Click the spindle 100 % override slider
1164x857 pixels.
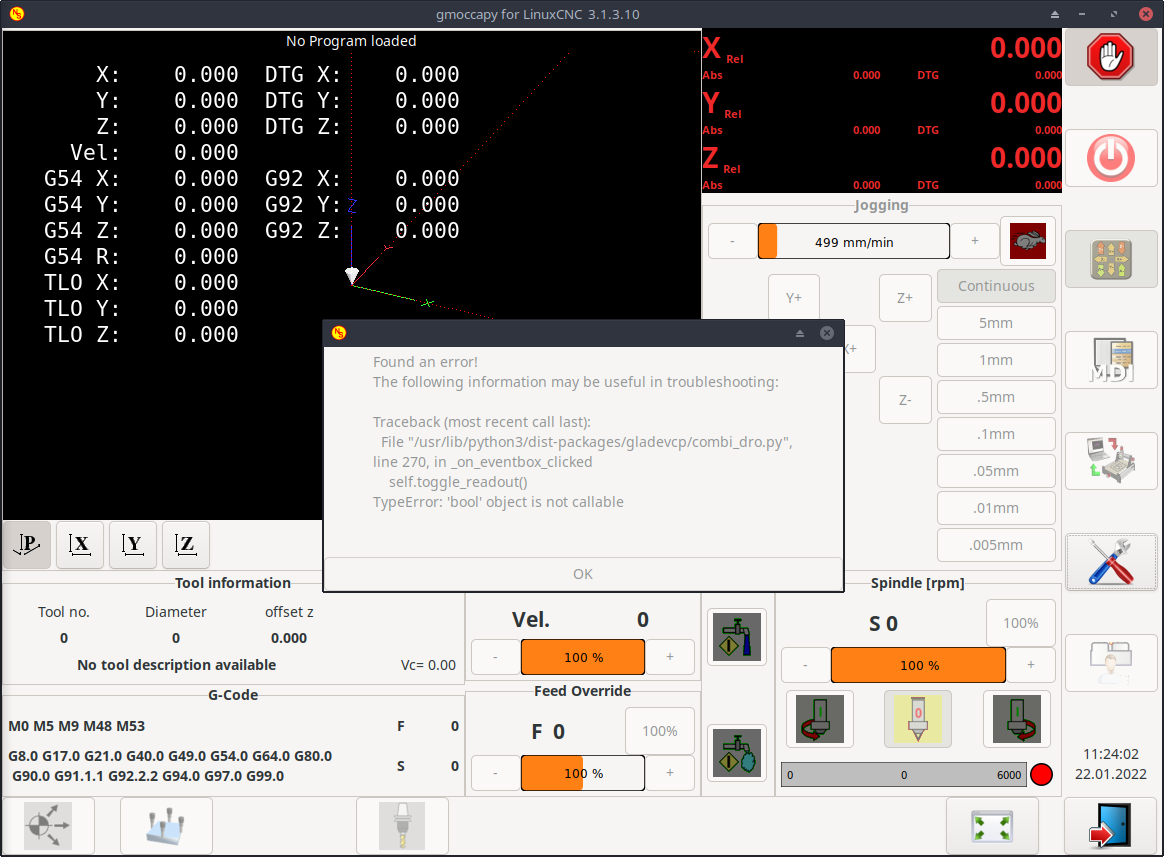[x=918, y=665]
